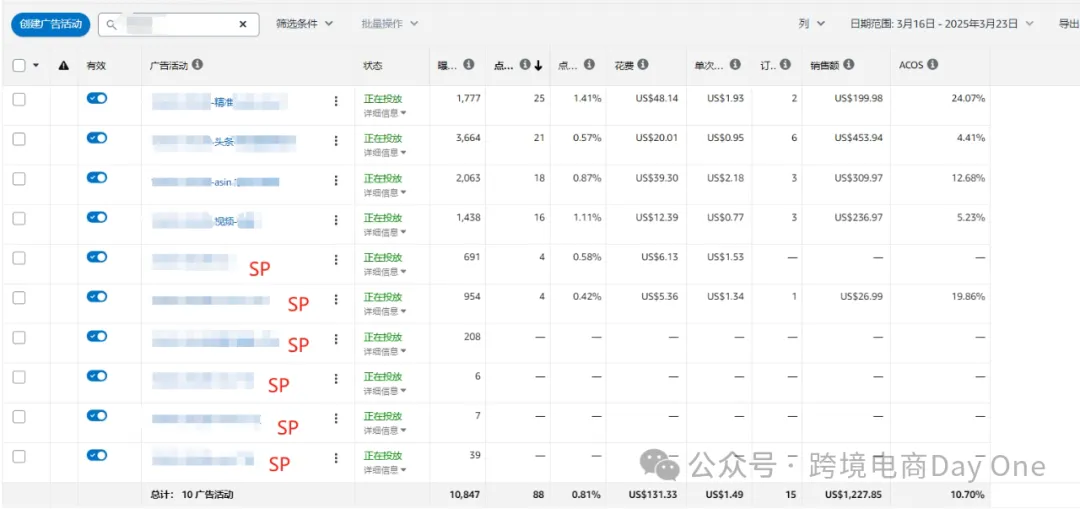
Task: Click the Create campaign button (创建广告活动)
Action: [x=50, y=24]
